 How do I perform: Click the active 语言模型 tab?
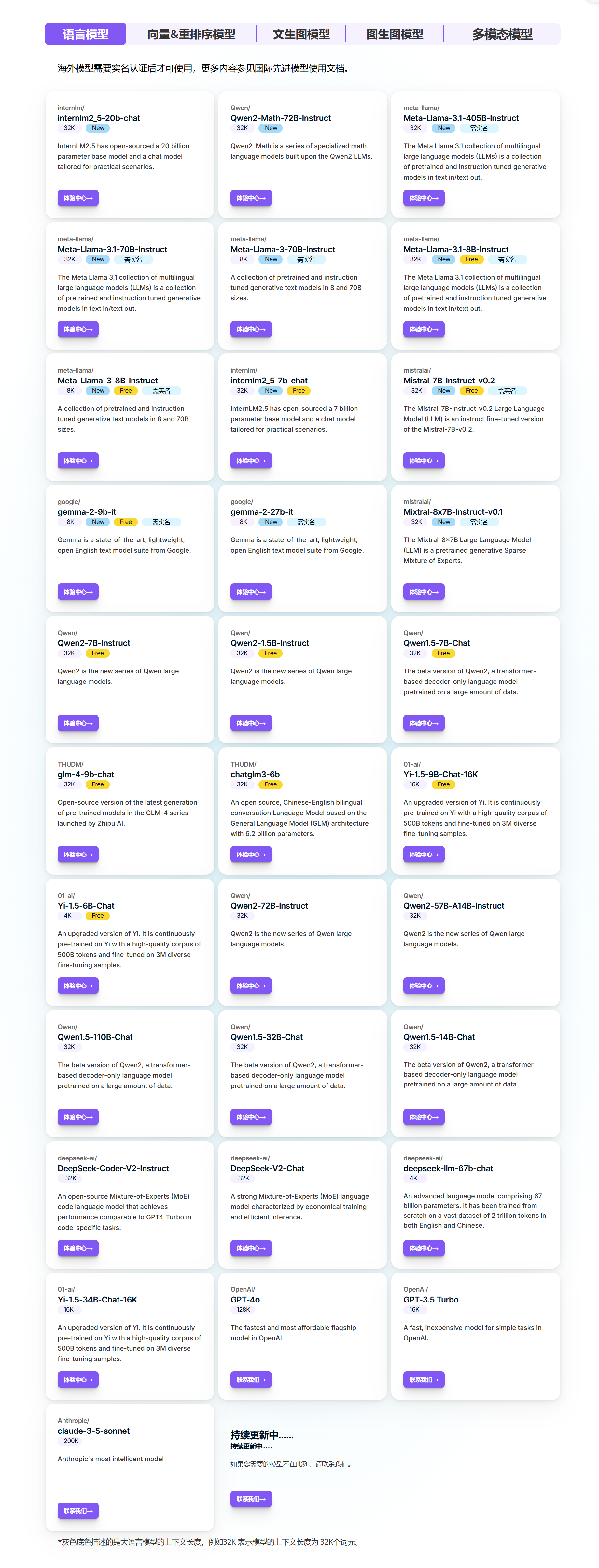click(x=86, y=34)
